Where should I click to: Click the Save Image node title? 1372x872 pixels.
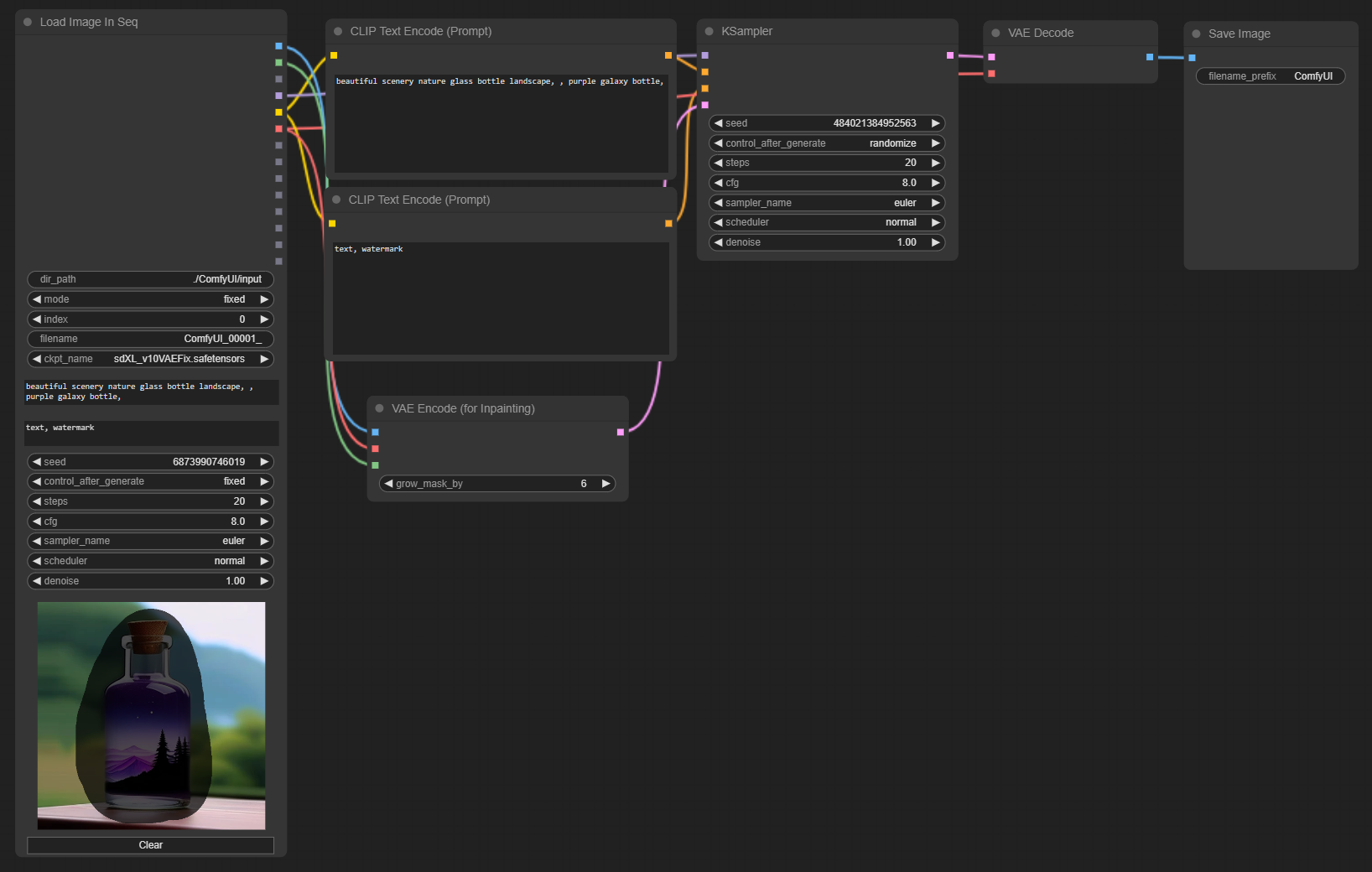tap(1239, 34)
